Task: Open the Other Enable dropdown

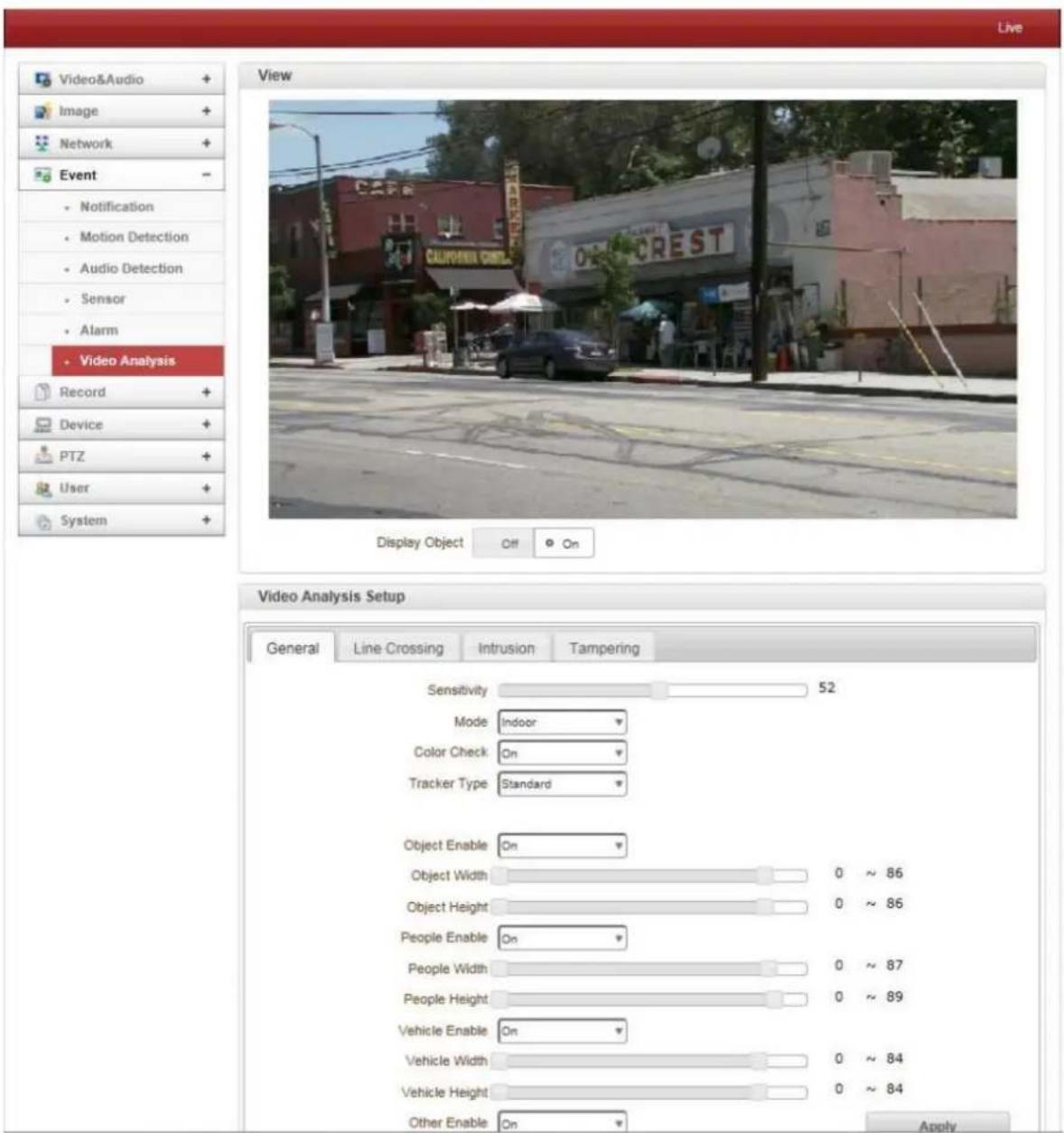Action: pos(562,1123)
